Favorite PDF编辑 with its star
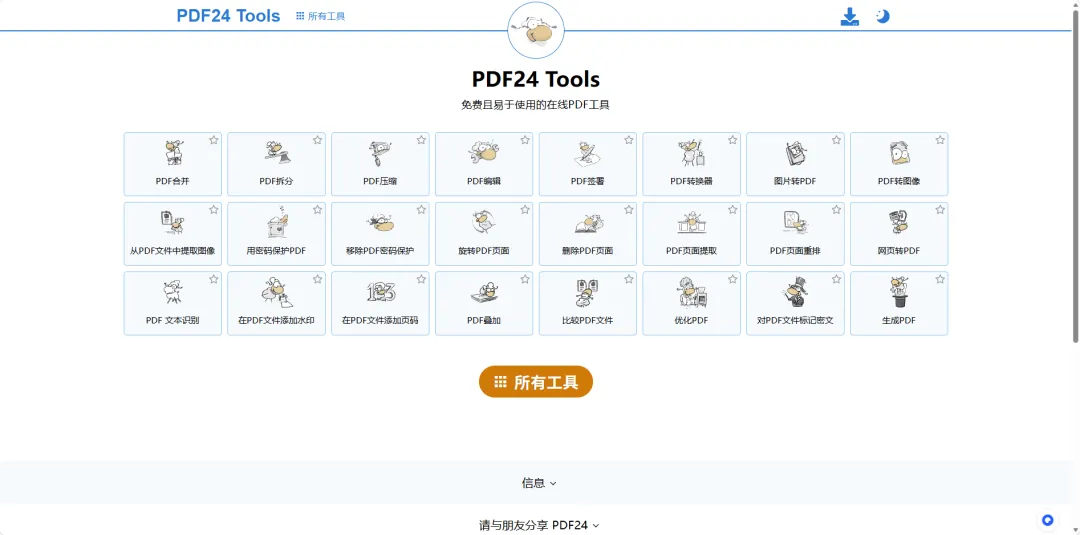 [525, 140]
